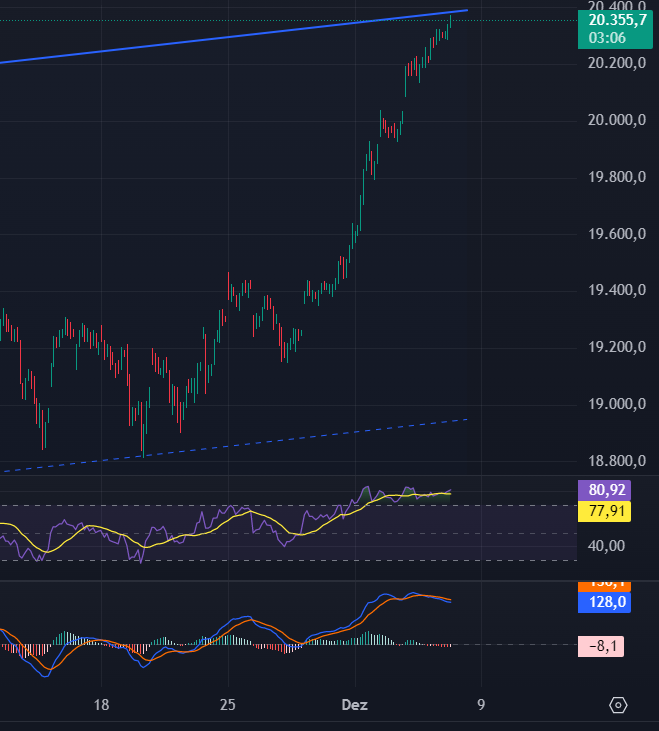Click the yellow RSI average value 77,91

coord(604,511)
